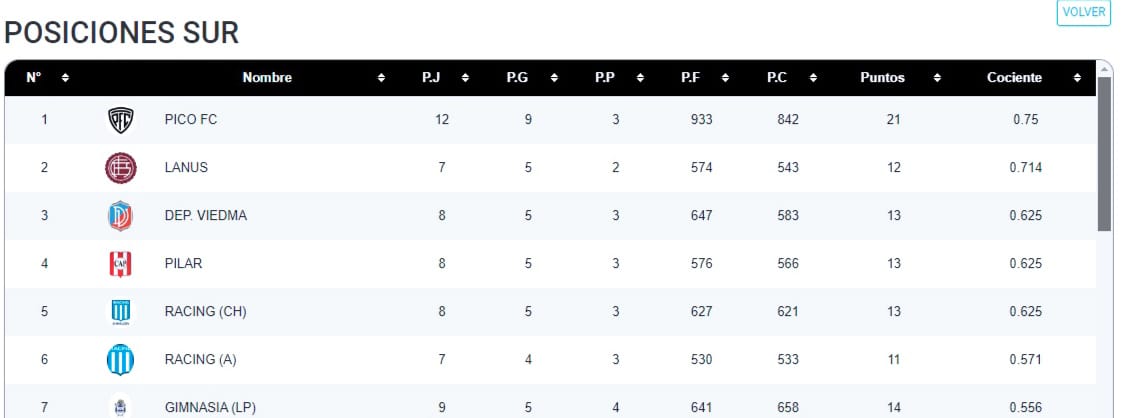Sort table by N° column arrows

point(65,78)
